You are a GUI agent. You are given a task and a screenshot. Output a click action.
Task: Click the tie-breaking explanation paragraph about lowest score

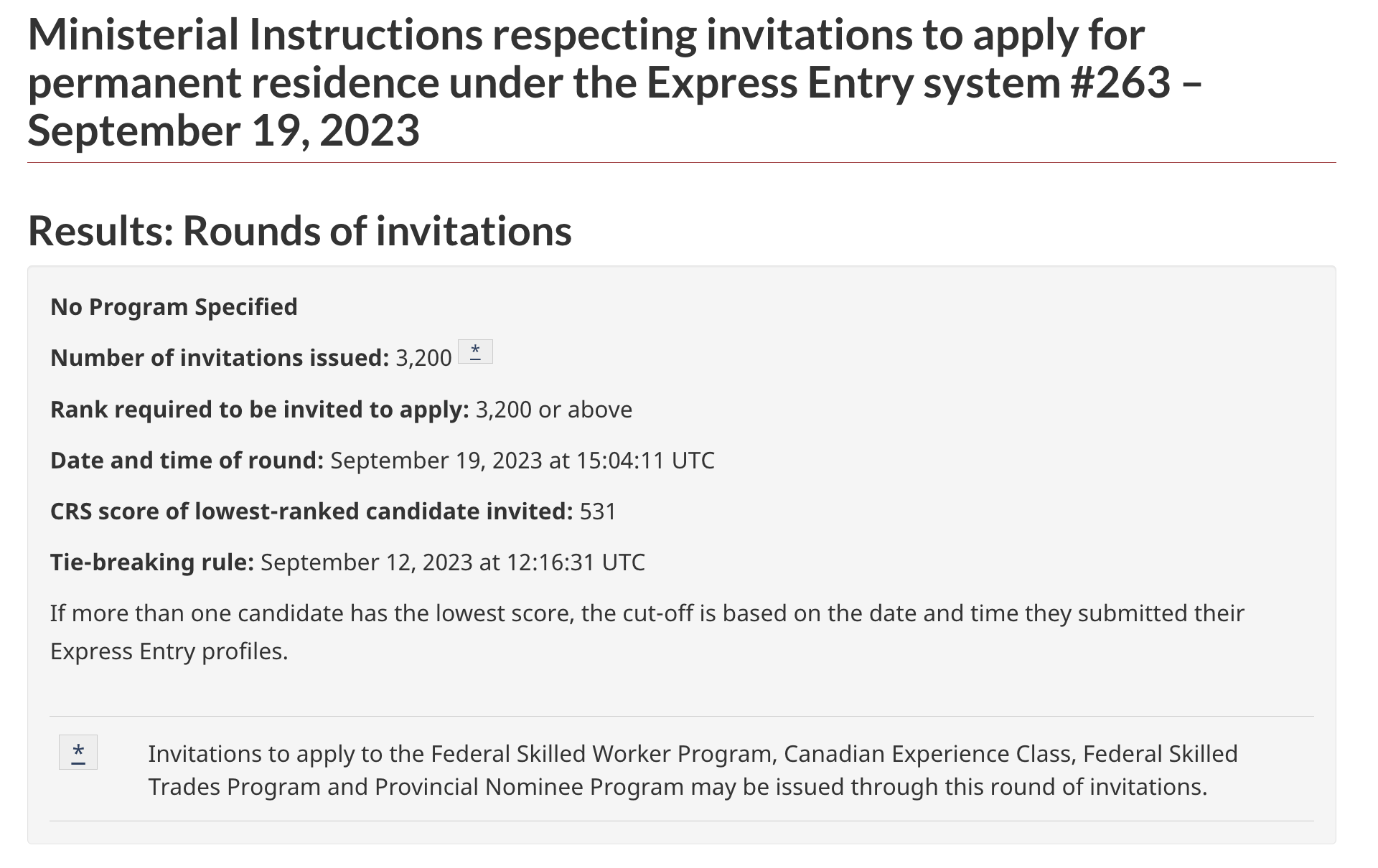pyautogui.click(x=647, y=632)
